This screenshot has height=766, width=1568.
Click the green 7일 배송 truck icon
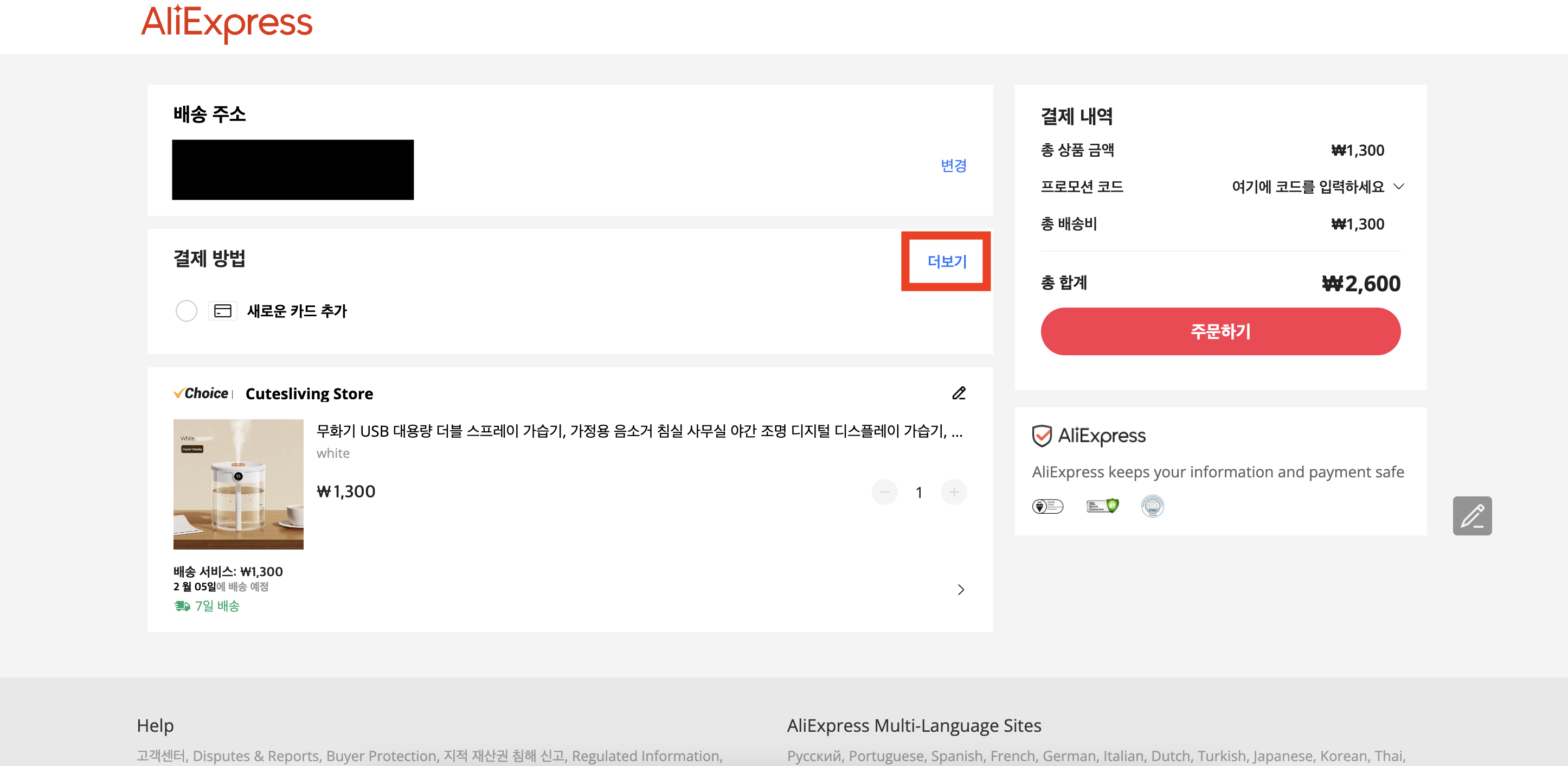coord(182,606)
